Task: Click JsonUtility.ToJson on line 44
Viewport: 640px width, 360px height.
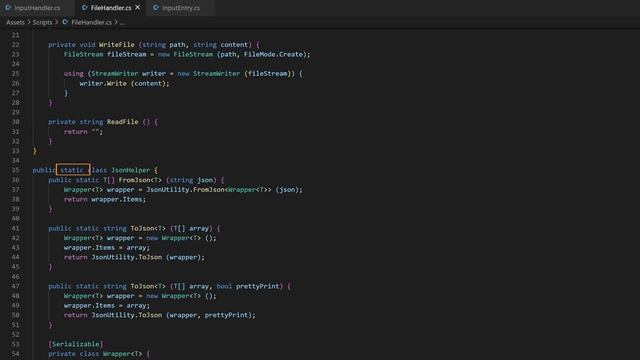Action: point(127,257)
